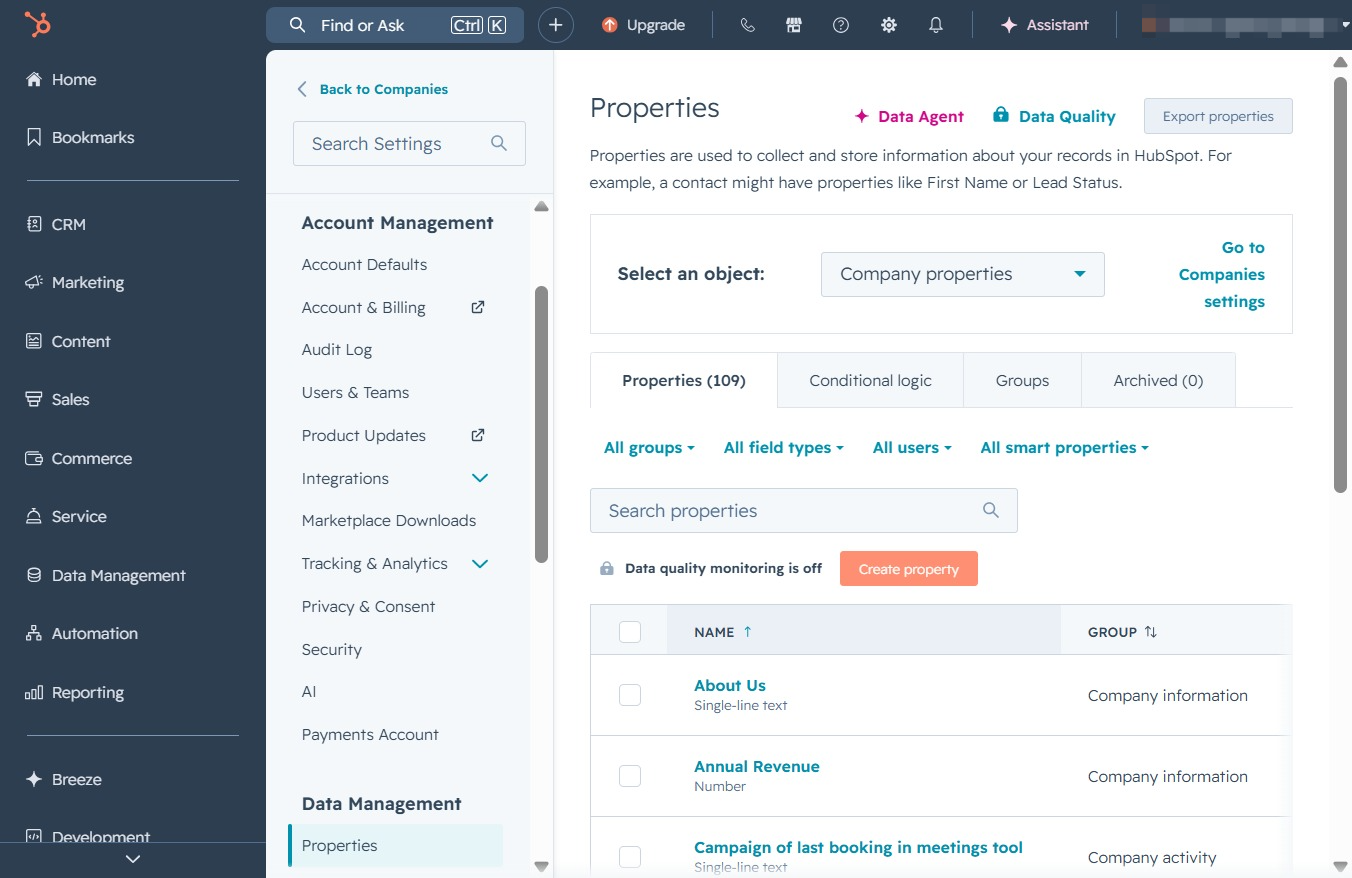Open the create new plus icon

tap(556, 25)
